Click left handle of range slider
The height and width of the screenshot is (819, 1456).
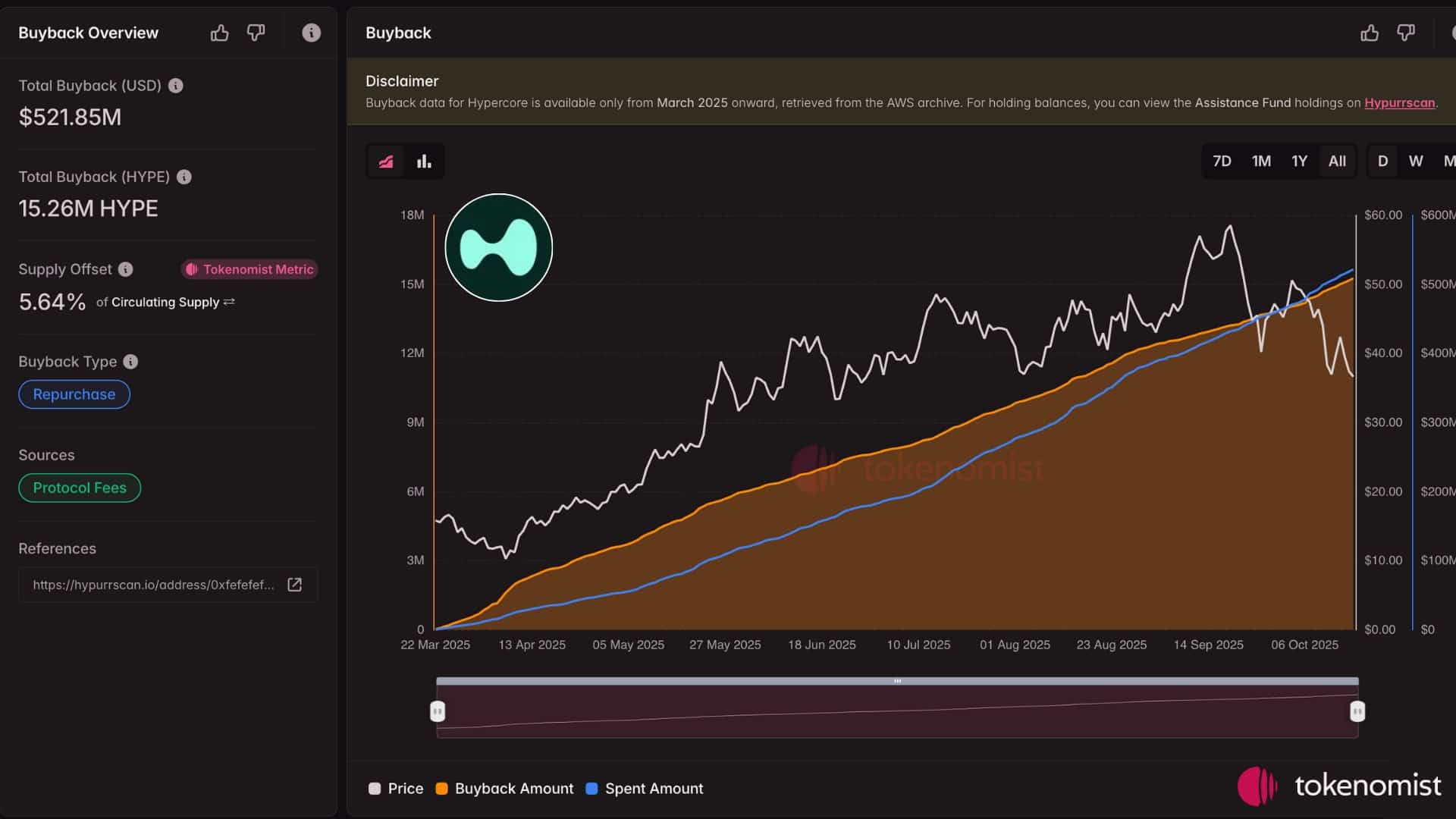click(x=438, y=711)
